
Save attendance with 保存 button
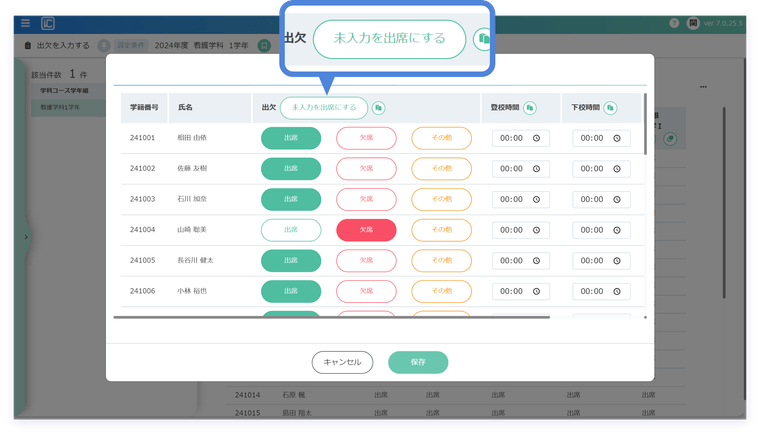[418, 362]
